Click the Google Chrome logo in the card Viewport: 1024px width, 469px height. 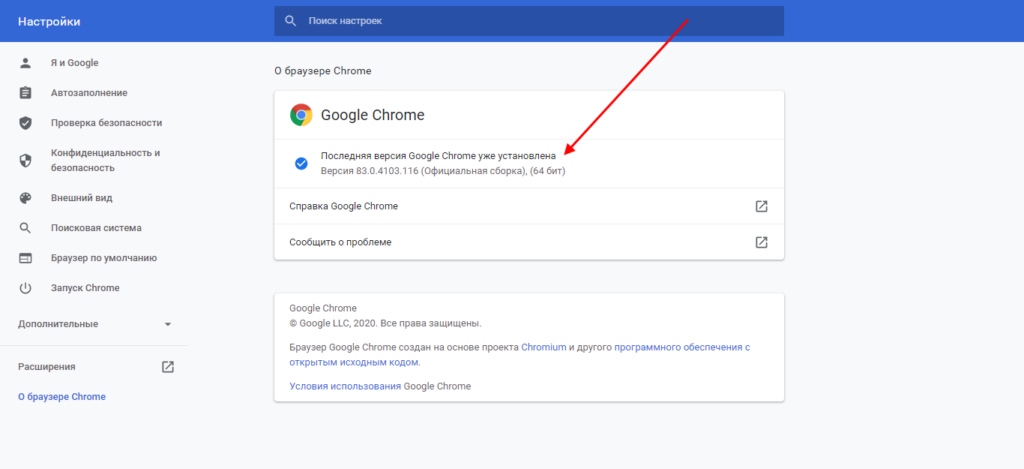point(300,115)
